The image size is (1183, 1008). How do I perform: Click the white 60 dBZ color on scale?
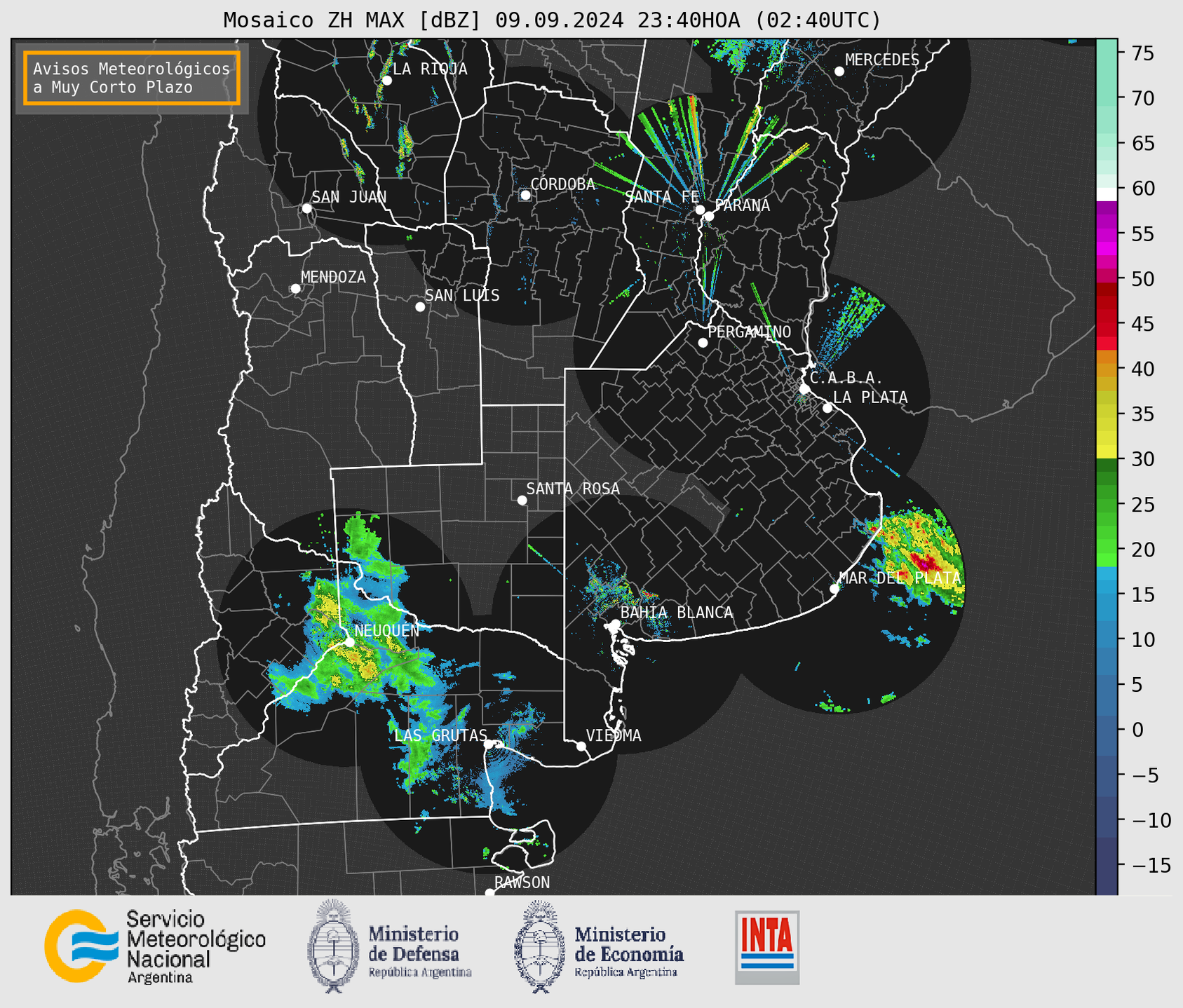[1107, 194]
